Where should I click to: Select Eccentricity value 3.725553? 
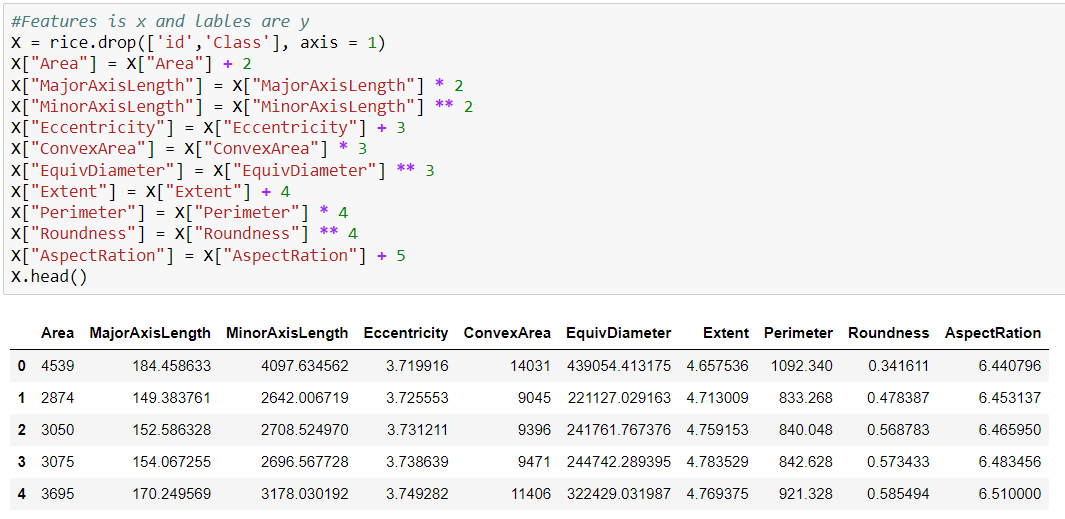[418, 398]
